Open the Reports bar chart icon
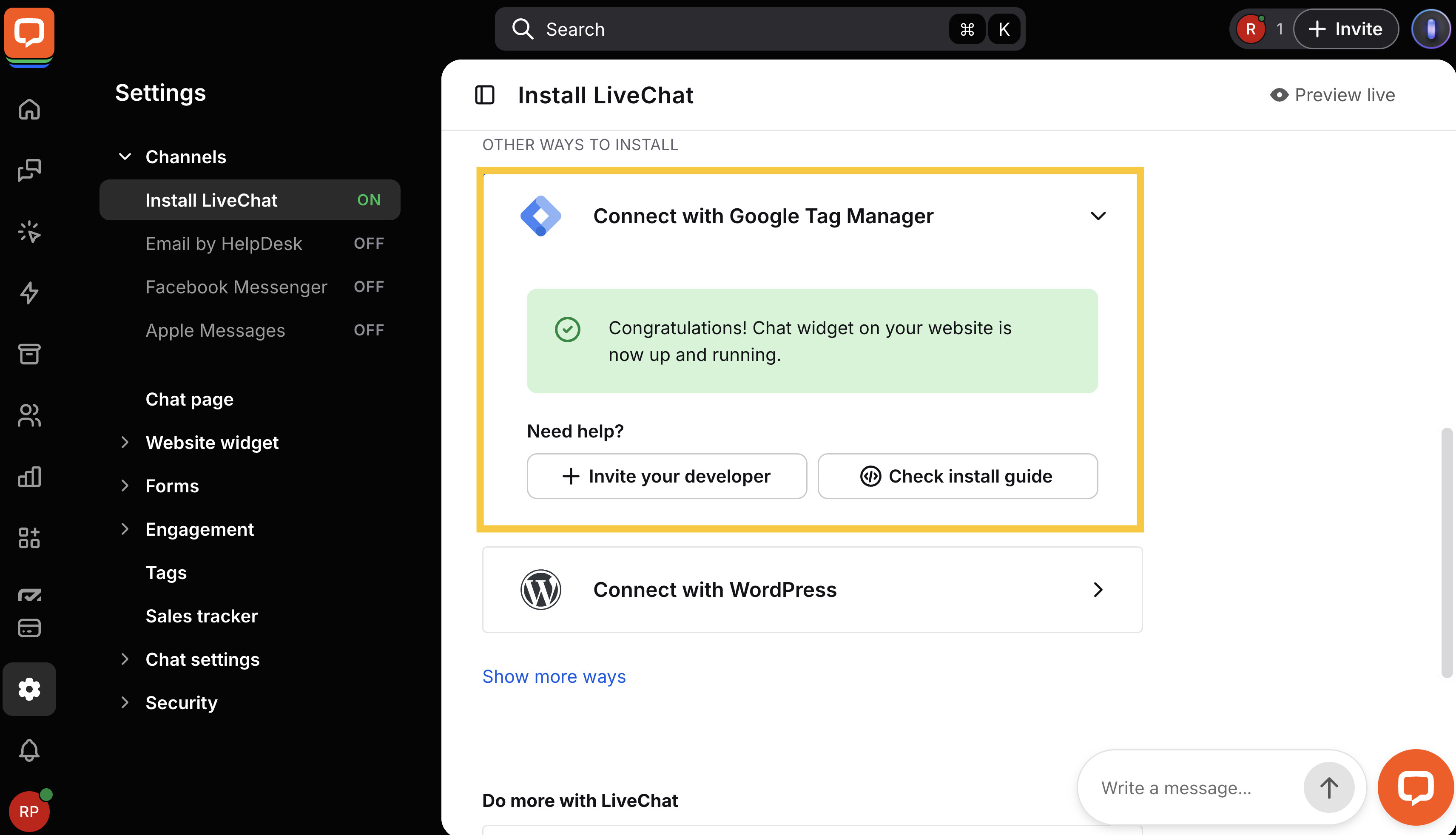Image resolution: width=1456 pixels, height=835 pixels. point(29,477)
